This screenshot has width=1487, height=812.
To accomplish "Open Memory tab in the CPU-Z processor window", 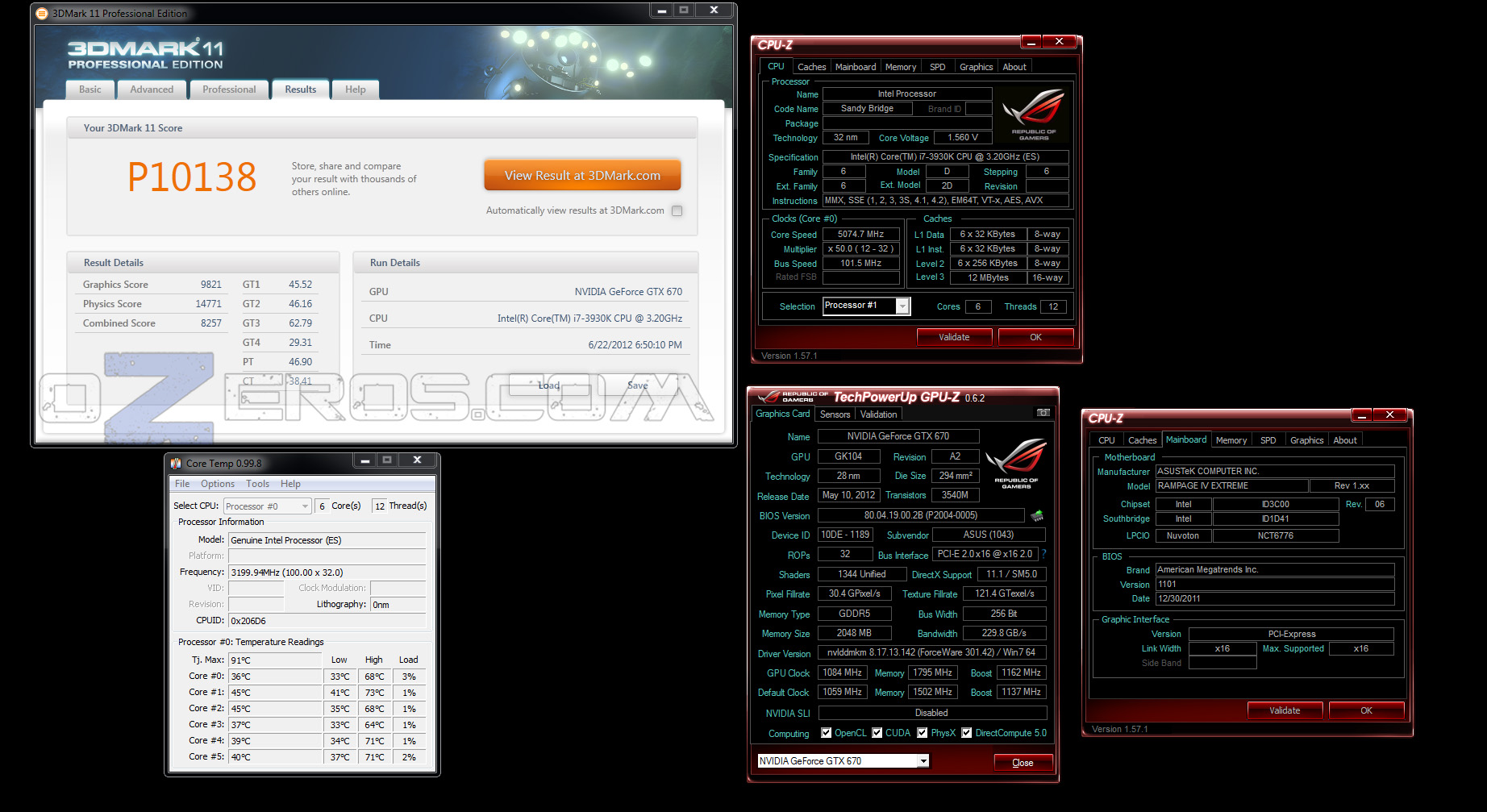I will coord(901,67).
